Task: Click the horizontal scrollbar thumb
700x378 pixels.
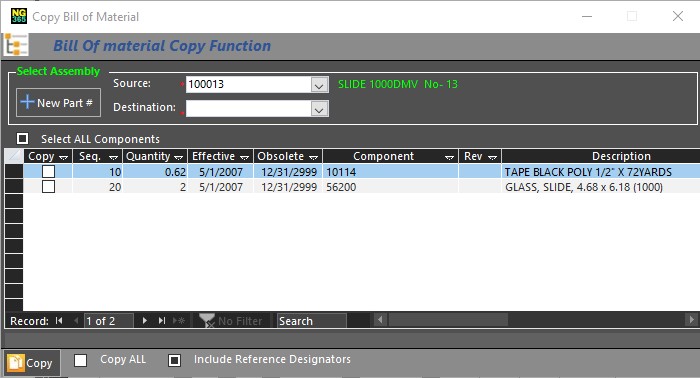Action: pos(448,320)
